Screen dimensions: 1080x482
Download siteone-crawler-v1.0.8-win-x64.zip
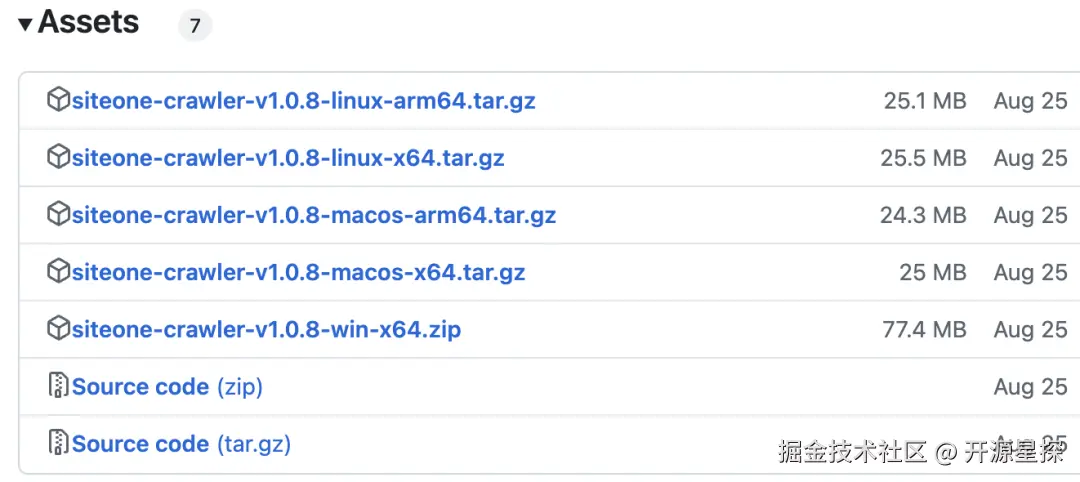(x=266, y=329)
